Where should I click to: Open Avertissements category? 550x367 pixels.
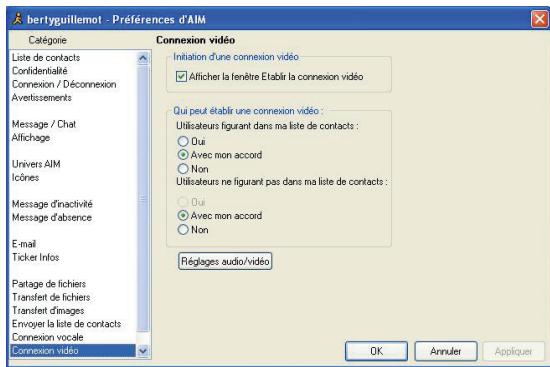[x=42, y=98]
